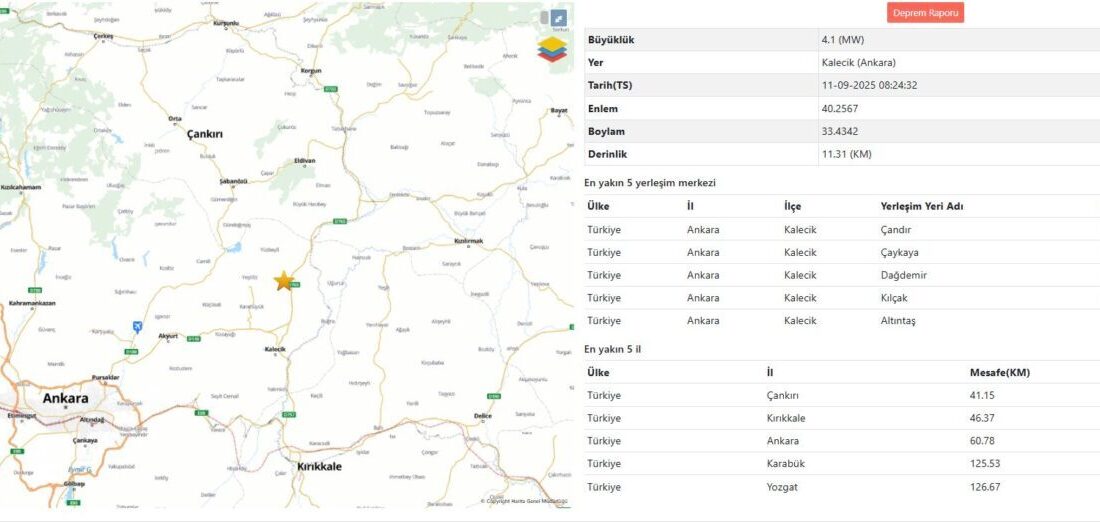Click the Delice label on map
The height and width of the screenshot is (522, 1100).
(482, 416)
